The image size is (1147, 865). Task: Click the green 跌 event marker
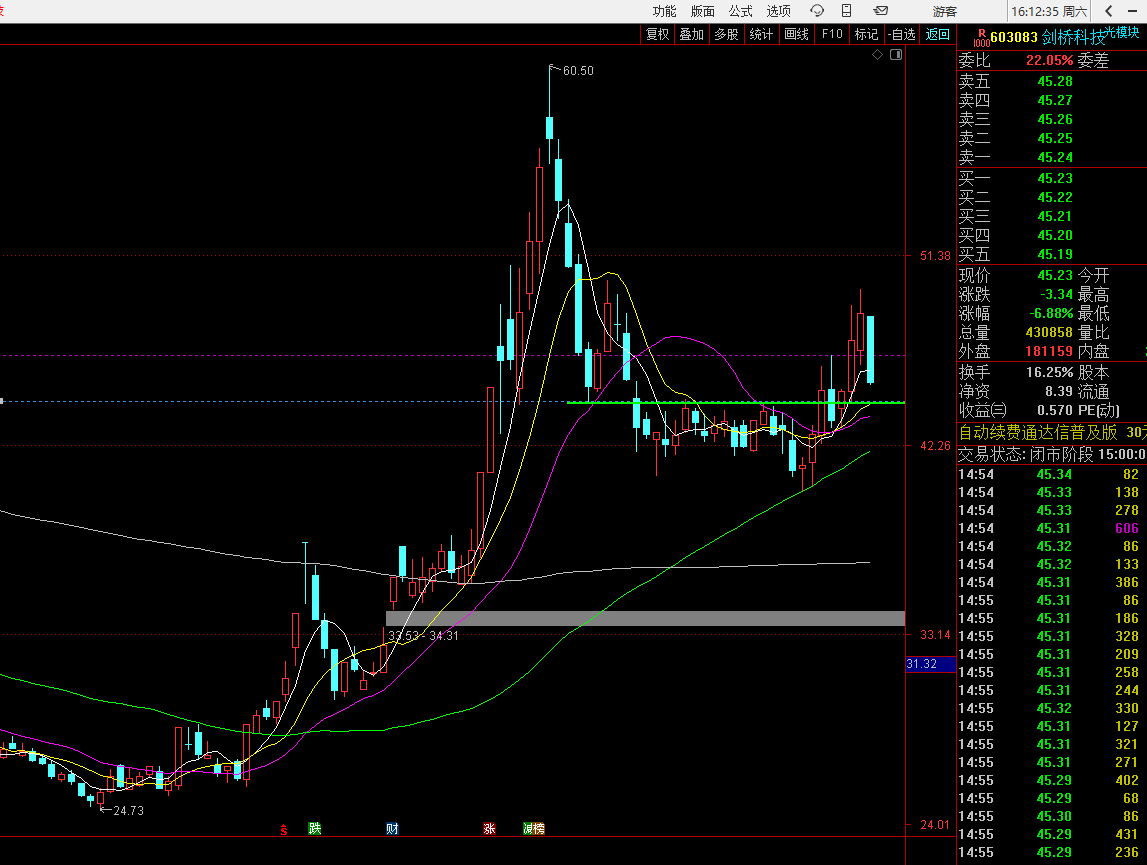click(x=315, y=828)
